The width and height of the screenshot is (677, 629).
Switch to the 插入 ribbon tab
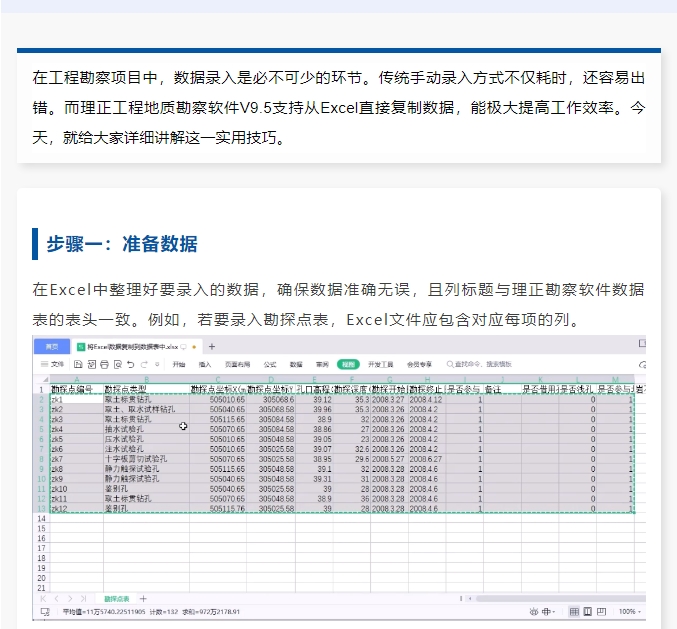coord(205,365)
